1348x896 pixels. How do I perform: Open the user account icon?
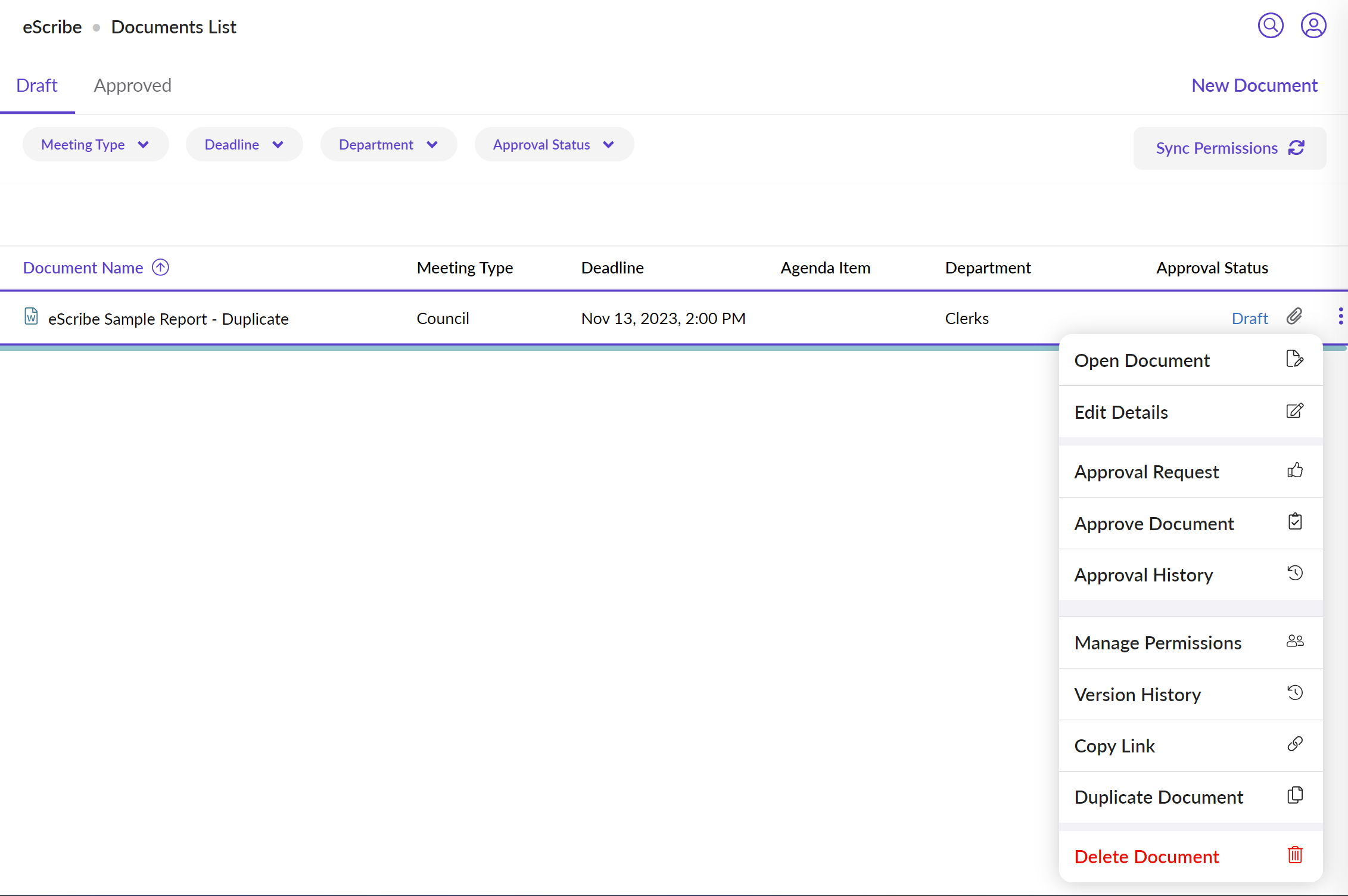[1313, 25]
